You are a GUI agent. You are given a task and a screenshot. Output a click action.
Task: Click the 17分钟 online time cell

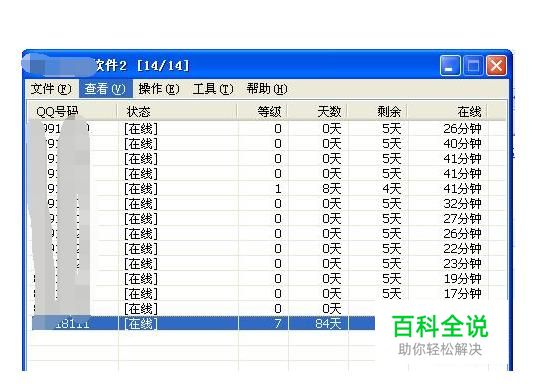pos(462,293)
